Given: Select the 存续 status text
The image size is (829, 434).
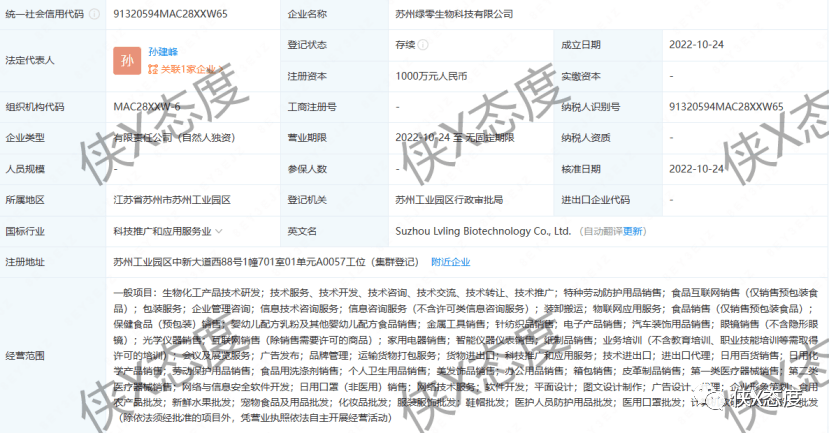Looking at the screenshot, I should point(405,45).
